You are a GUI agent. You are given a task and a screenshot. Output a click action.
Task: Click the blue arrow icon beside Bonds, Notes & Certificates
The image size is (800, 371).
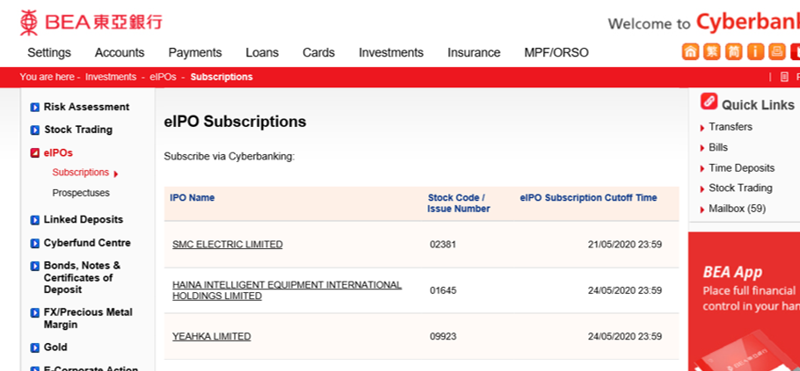[x=35, y=266]
